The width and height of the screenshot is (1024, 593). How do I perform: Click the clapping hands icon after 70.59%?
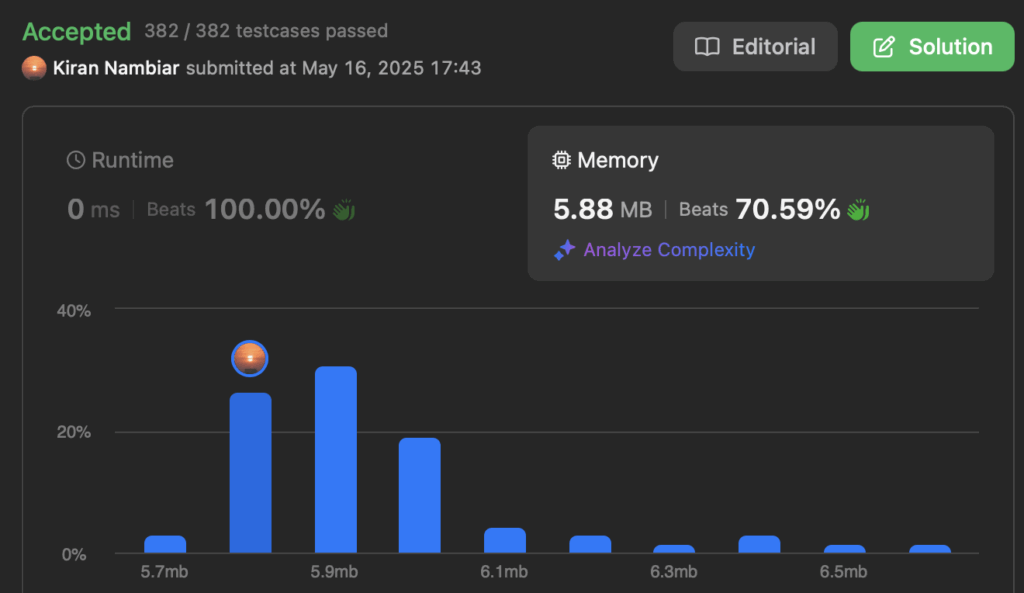coord(858,210)
